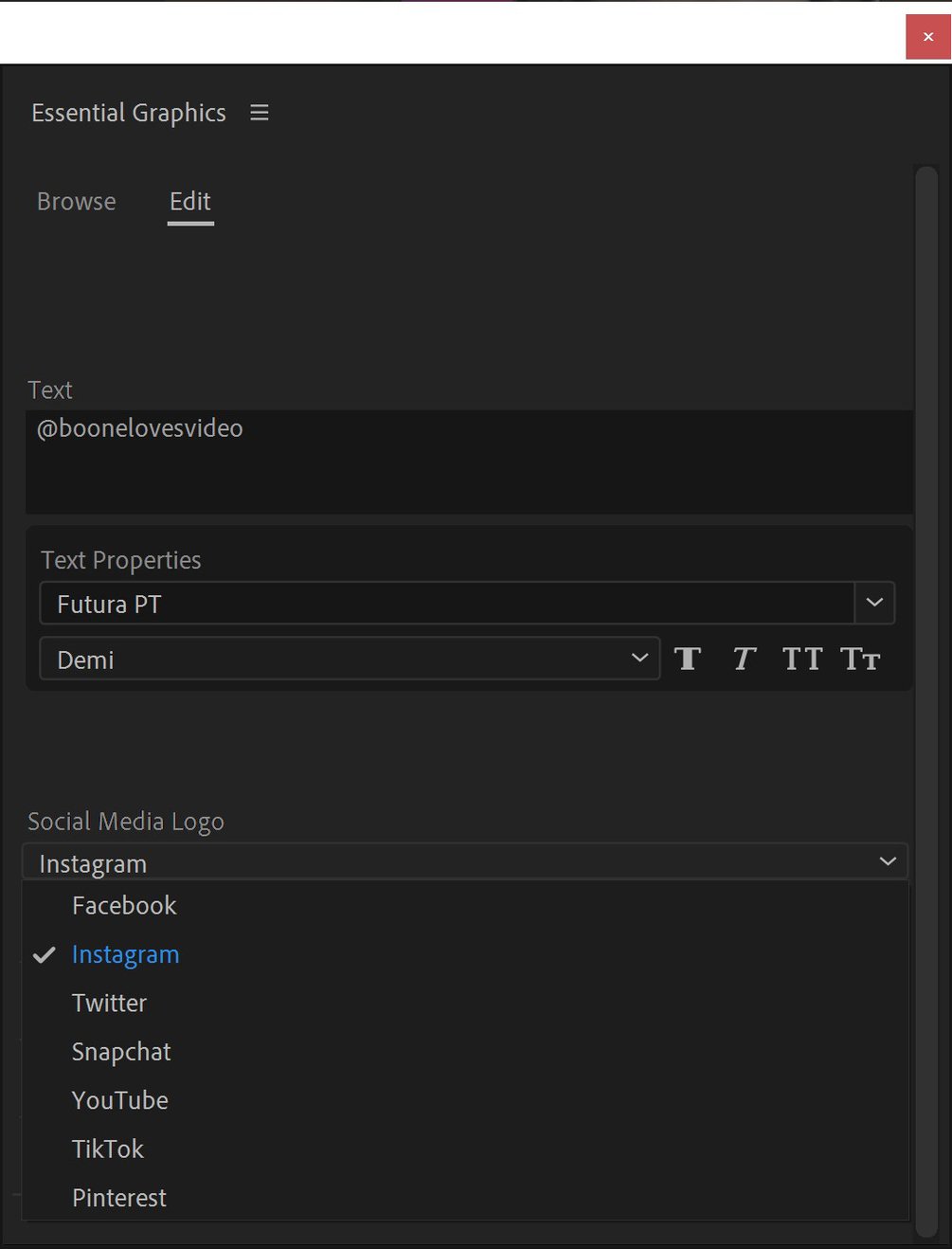Choose Snapchat from the dropdown list
Viewport: 952px width, 1249px height.
coord(121,1052)
